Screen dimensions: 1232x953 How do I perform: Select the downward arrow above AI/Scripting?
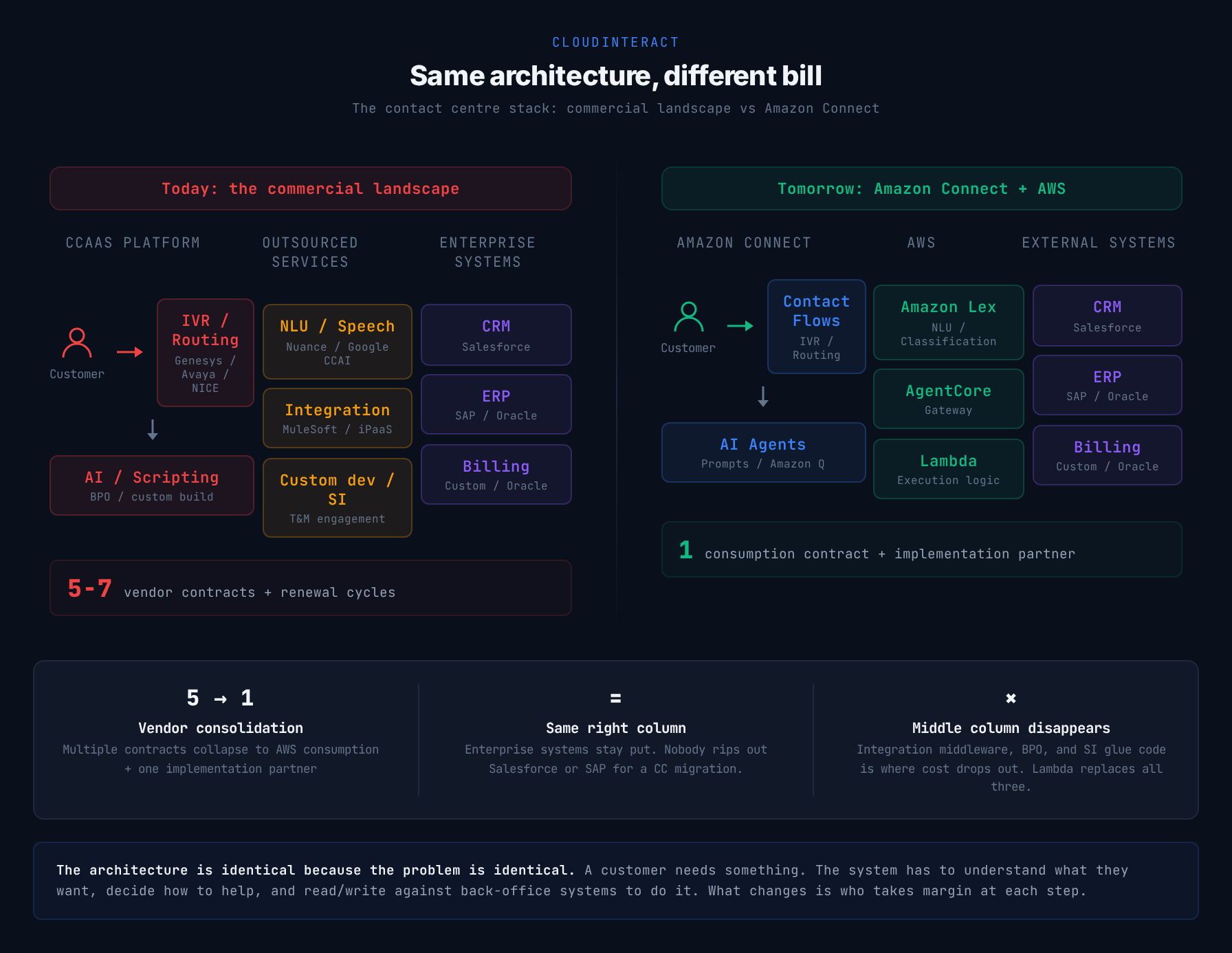coord(152,430)
